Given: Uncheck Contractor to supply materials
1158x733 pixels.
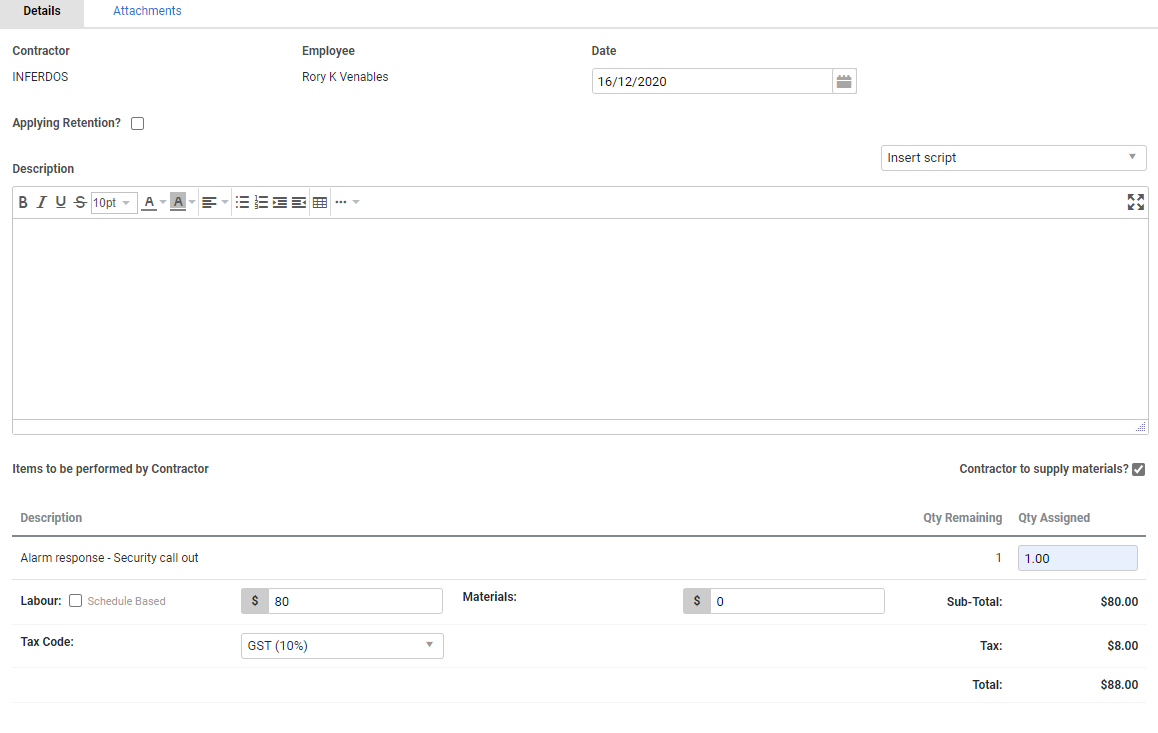Looking at the screenshot, I should (x=1138, y=469).
